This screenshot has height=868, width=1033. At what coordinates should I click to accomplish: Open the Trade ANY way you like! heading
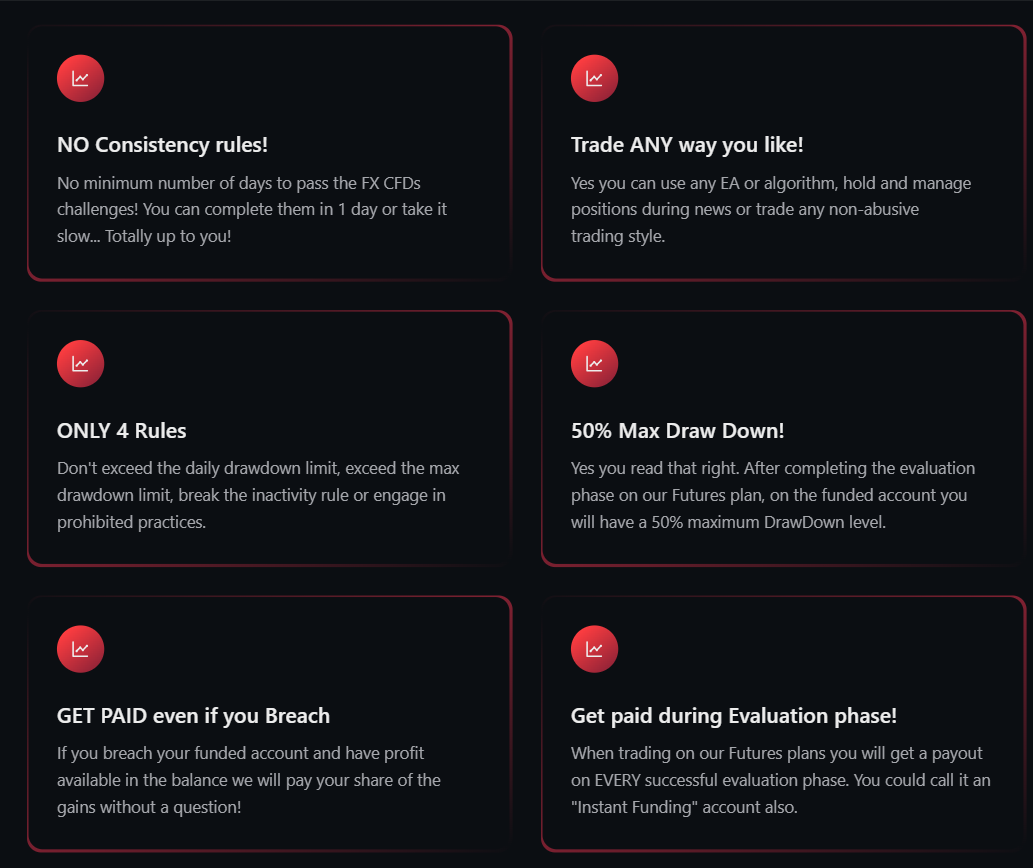(x=686, y=145)
